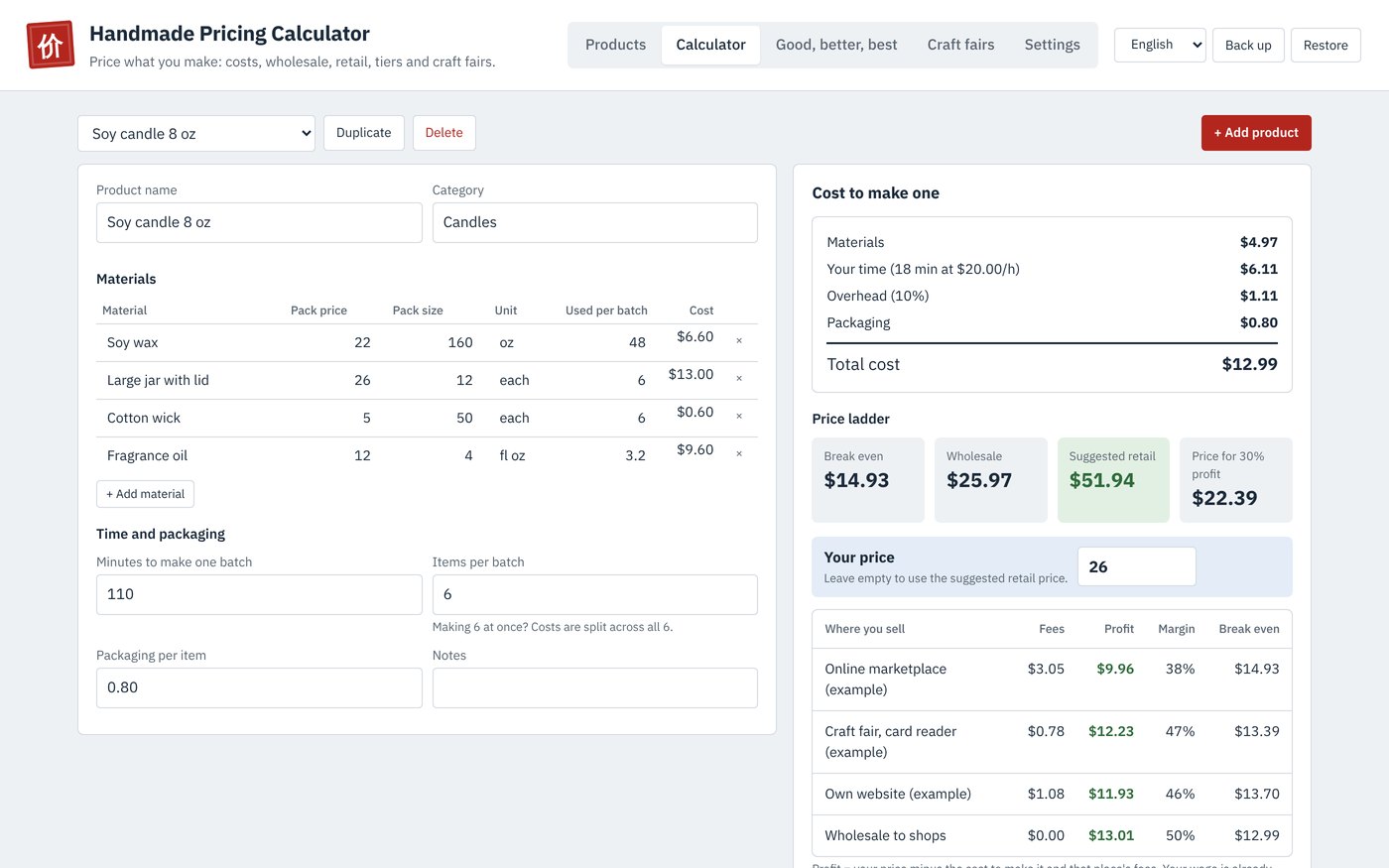
Task: Click the Suggested retail $51.94 card
Action: coord(1114,480)
